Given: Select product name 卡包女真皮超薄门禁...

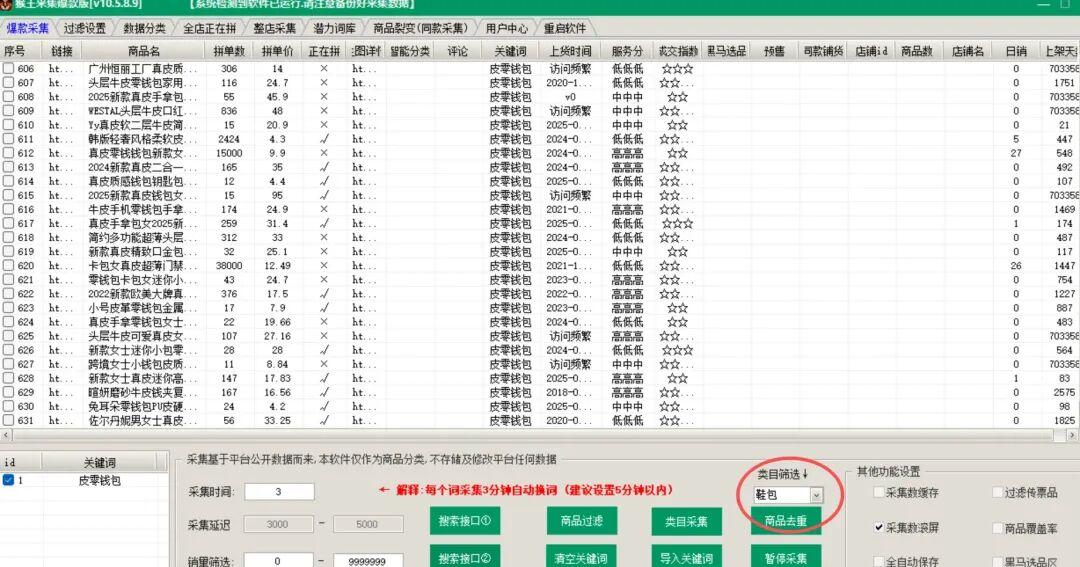Looking at the screenshot, I should [142, 266].
